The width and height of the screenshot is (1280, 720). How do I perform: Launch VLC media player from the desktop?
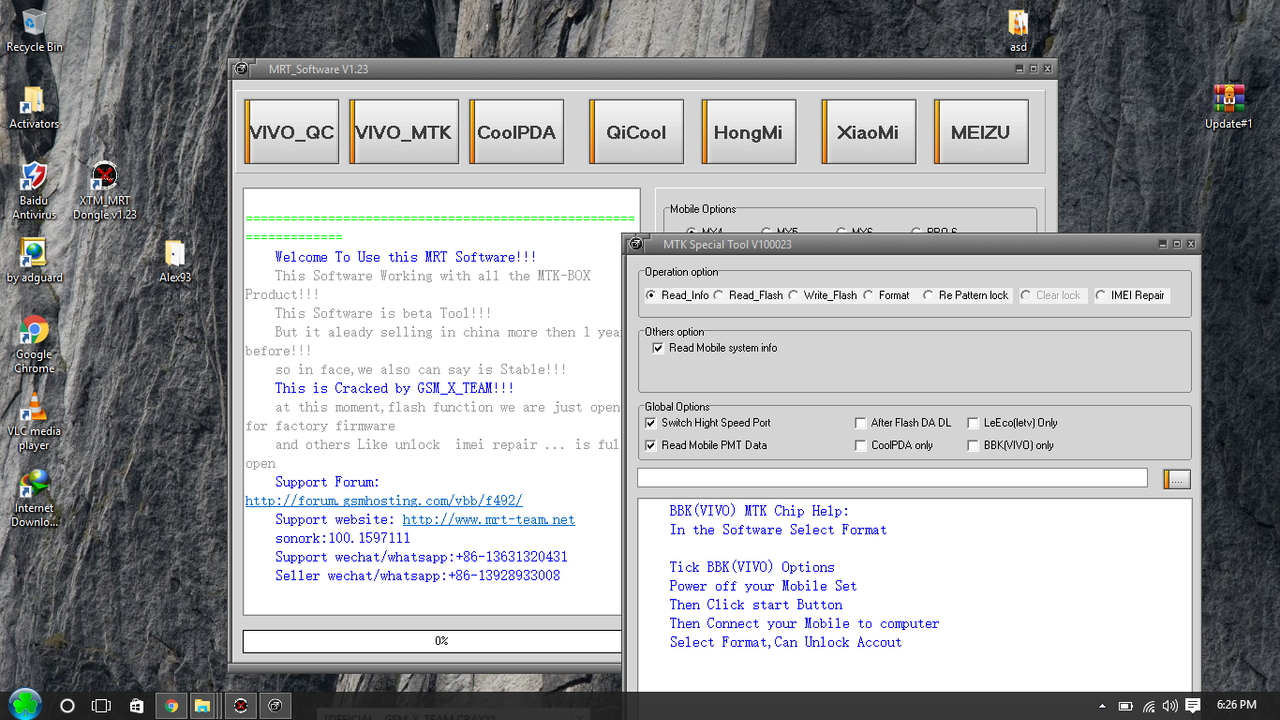click(34, 421)
